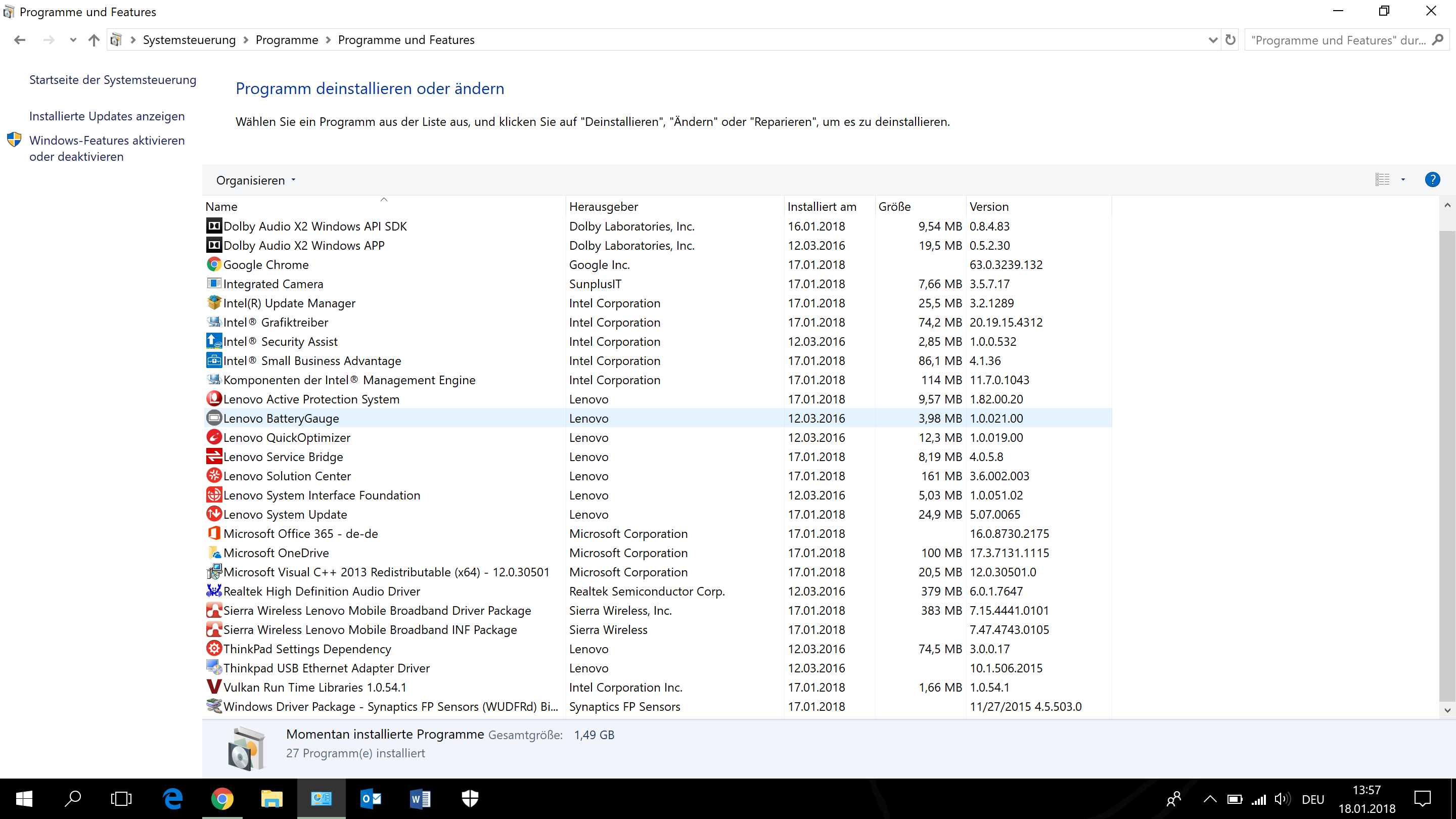Select Lenovo System Interface Foundation entry
This screenshot has width=1456, height=819.
(657, 495)
